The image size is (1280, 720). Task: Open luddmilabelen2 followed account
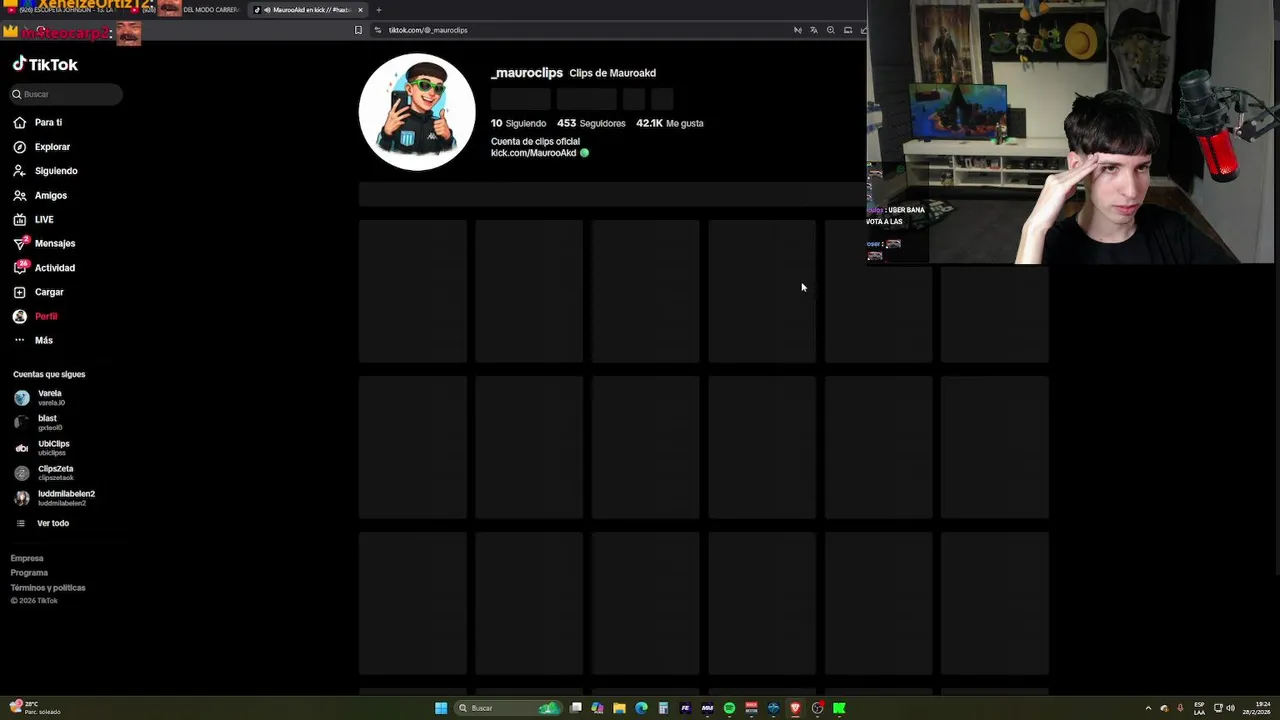click(x=54, y=498)
